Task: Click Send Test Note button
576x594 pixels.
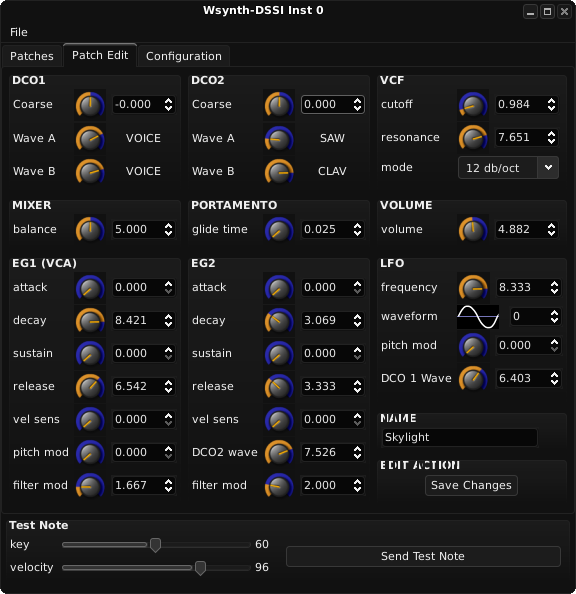Action: click(x=423, y=556)
